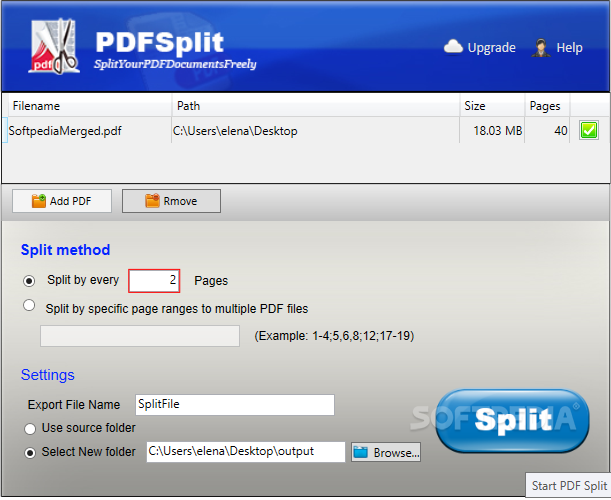Screen dimensions: 611x500
Task: Click the pages-per-split number field
Action: click(x=154, y=281)
